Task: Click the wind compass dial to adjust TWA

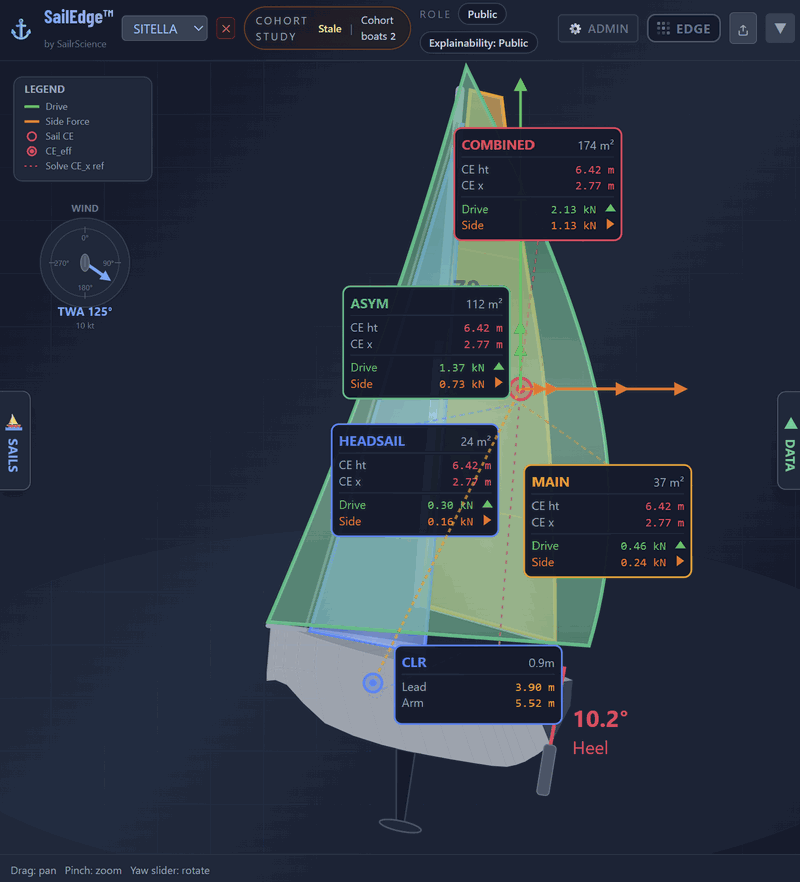Action: 85,262
